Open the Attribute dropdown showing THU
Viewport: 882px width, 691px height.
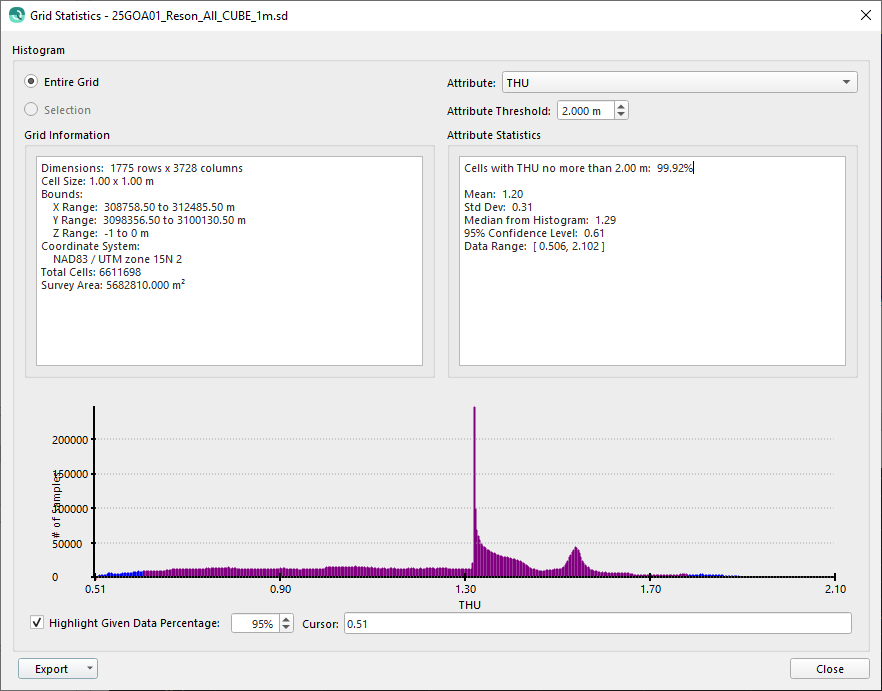point(678,82)
